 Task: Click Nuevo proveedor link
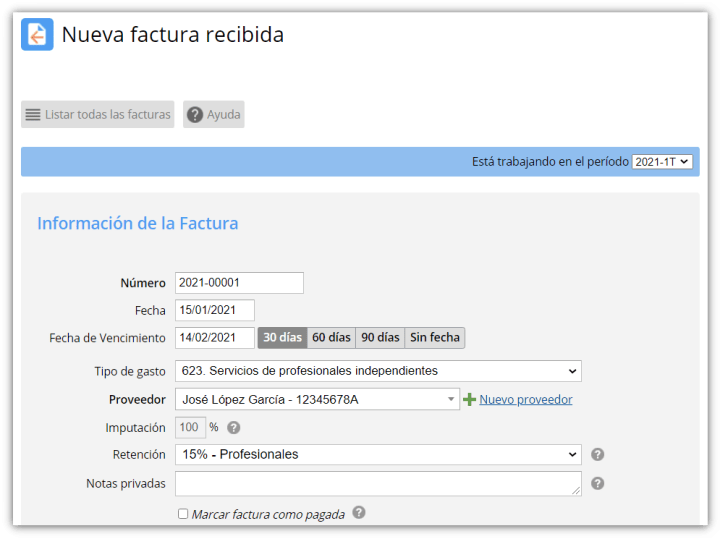coord(526,399)
